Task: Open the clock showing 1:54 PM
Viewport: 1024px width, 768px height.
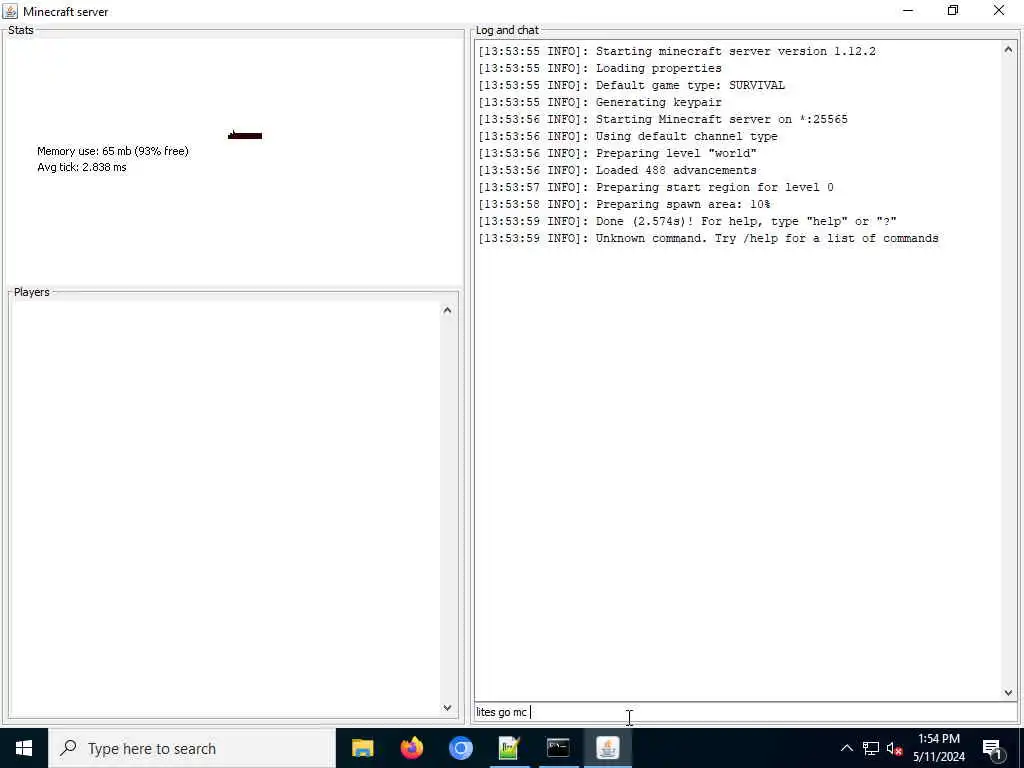Action: (938, 748)
